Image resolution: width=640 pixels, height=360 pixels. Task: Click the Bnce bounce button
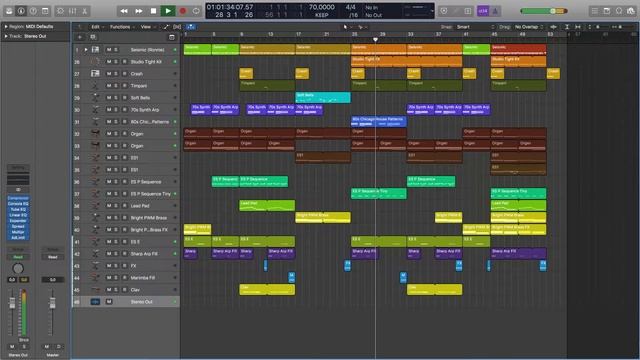coord(24,340)
